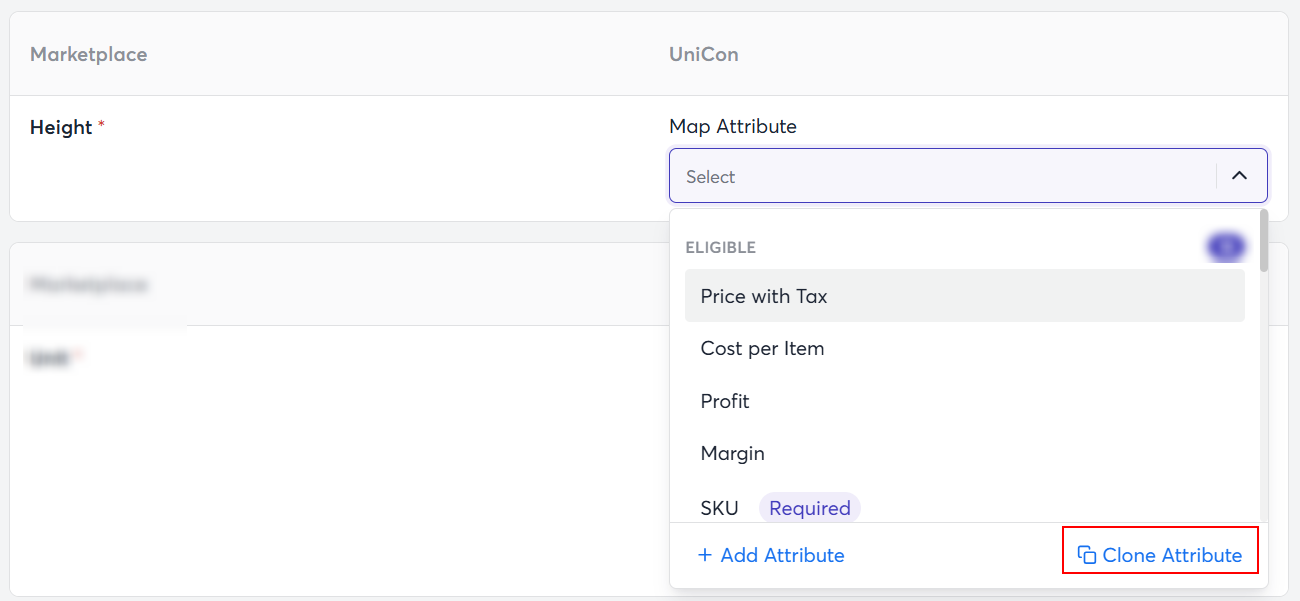Click the dropdown list scrollbar thumb
Screen dimensions: 1300x601
(x=1264, y=240)
